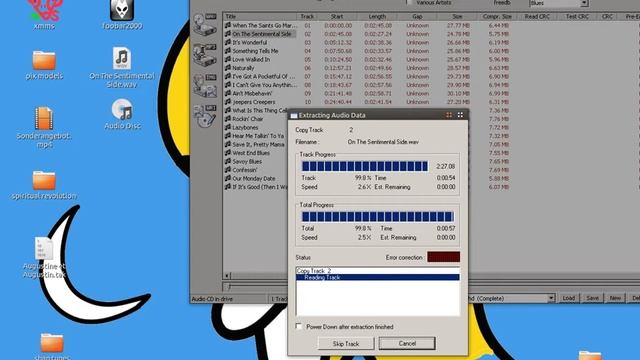Click the Test CRC column header
Screen dimensions: 640x360
(x=577, y=17)
